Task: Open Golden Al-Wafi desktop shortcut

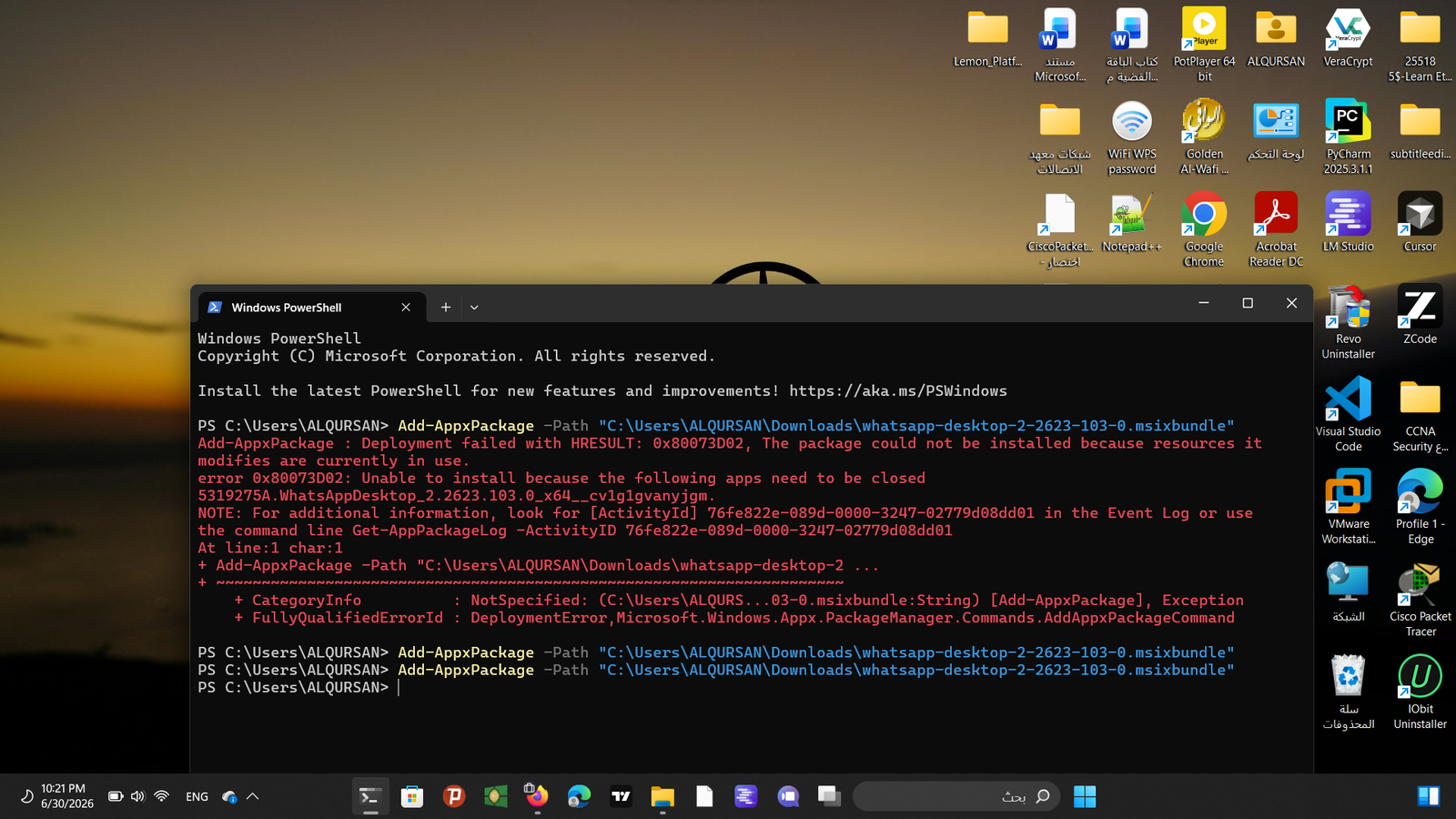Action: pos(1204,137)
